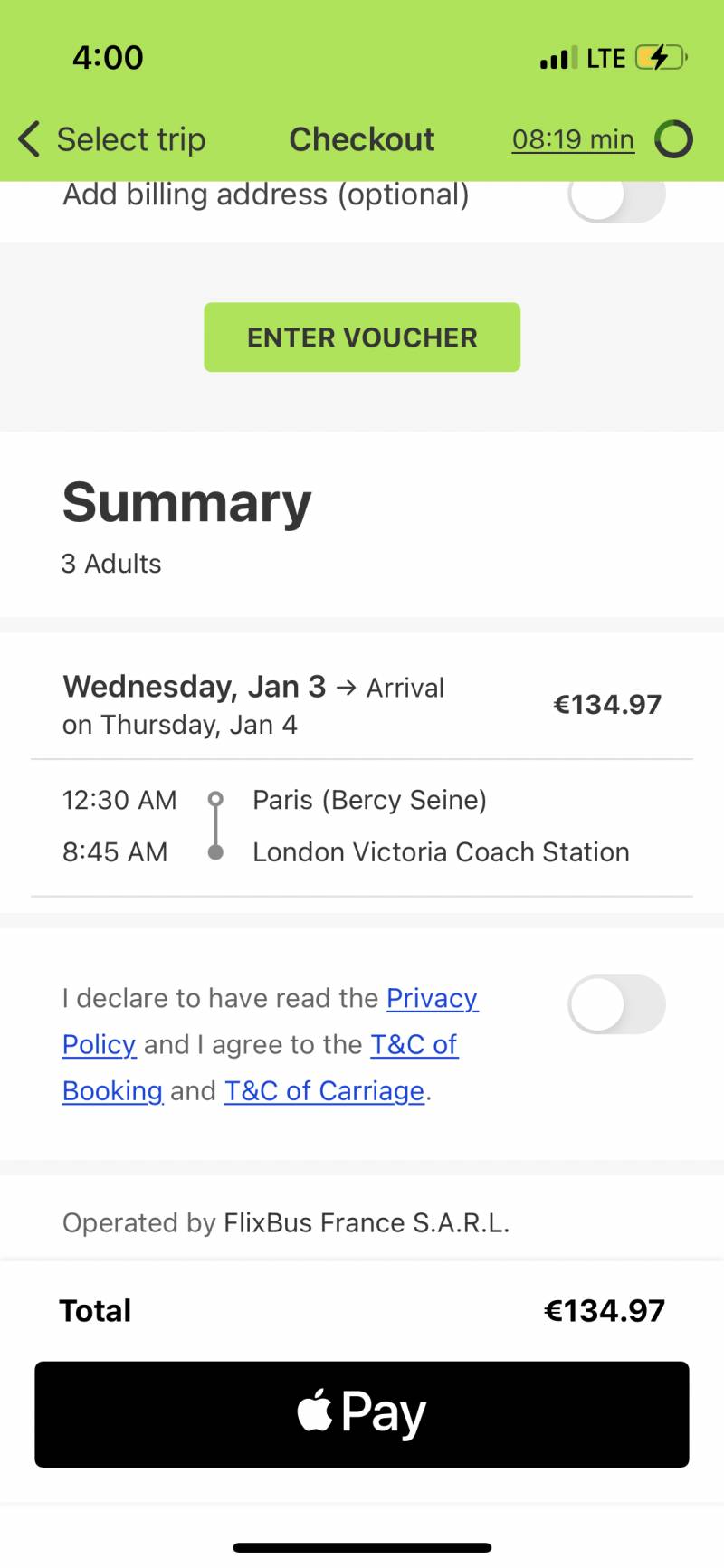Open the T&C of Carriage link
This screenshot has height=1568, width=724.
[x=324, y=1091]
